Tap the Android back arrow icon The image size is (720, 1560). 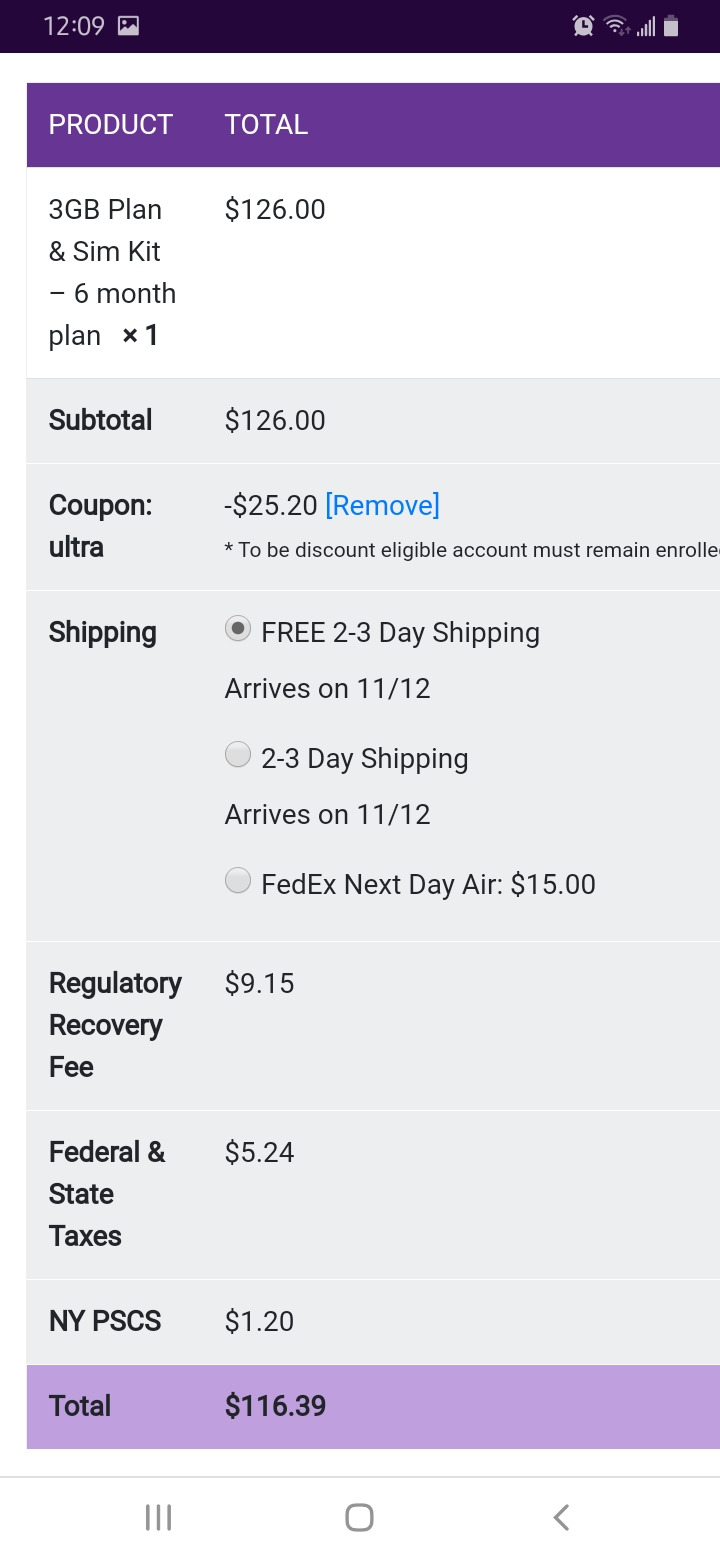[x=561, y=1517]
